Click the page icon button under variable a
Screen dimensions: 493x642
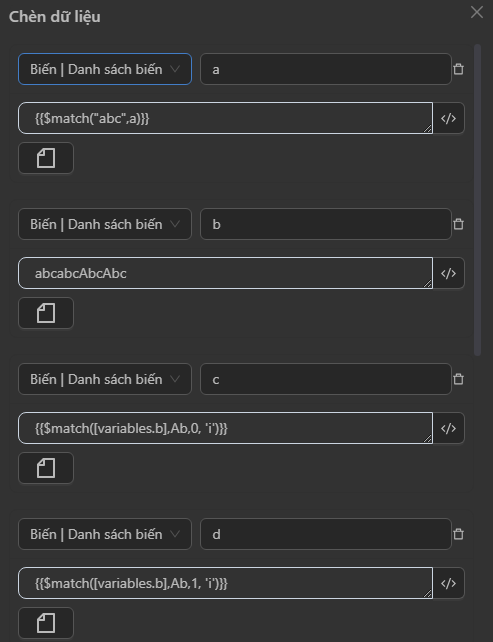point(46,158)
